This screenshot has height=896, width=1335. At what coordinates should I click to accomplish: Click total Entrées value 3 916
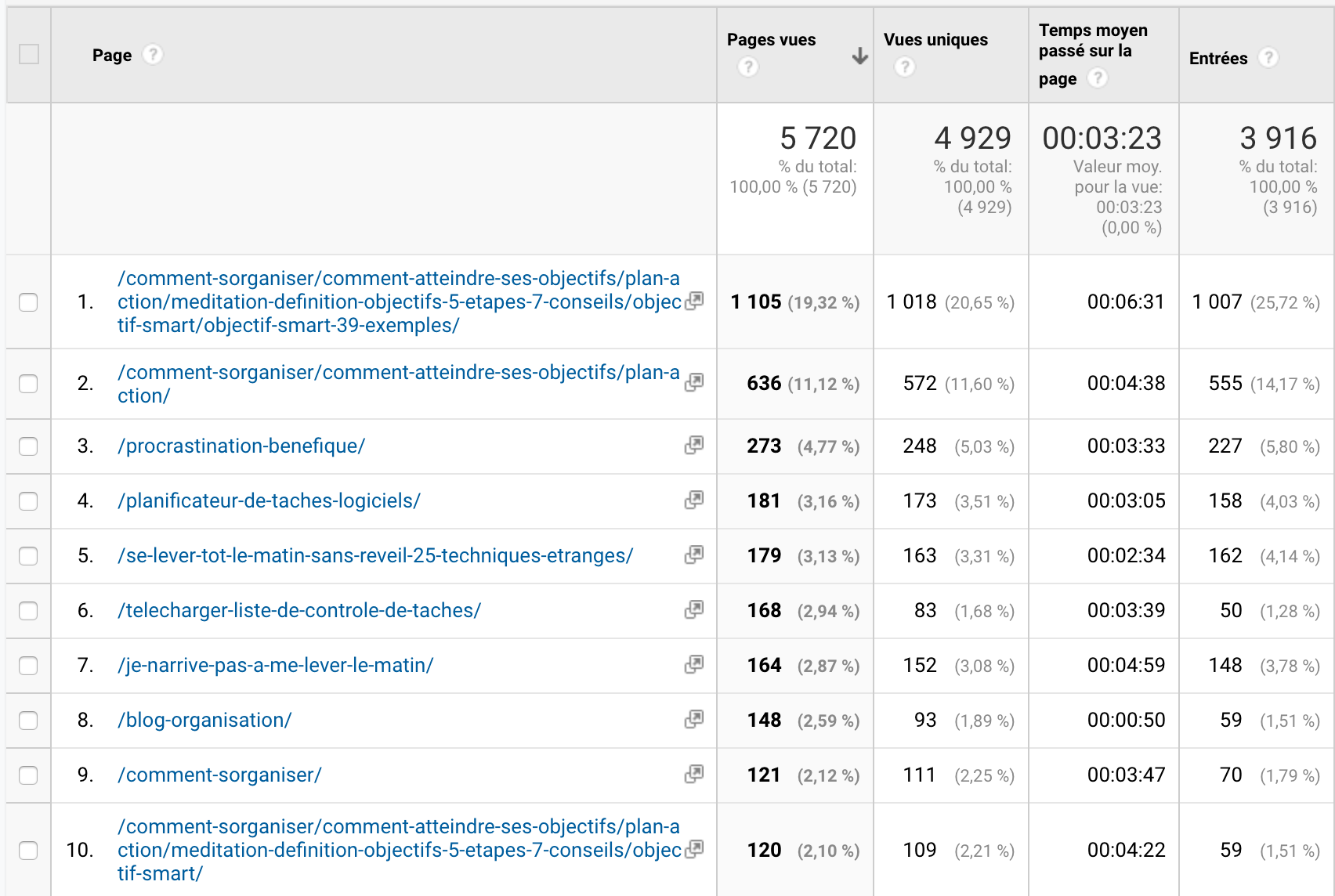(1279, 139)
